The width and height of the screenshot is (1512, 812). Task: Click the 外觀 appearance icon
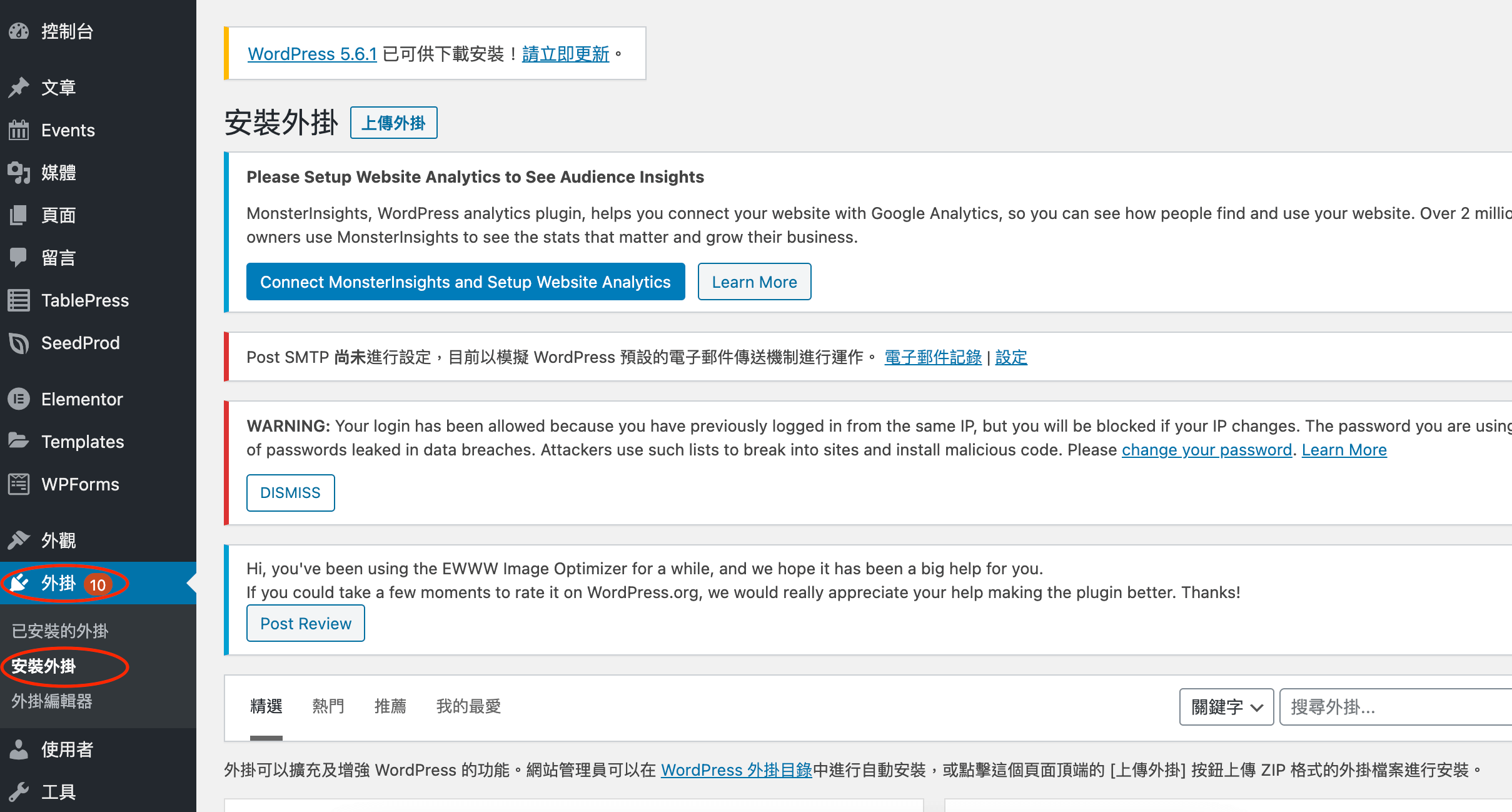(x=20, y=540)
